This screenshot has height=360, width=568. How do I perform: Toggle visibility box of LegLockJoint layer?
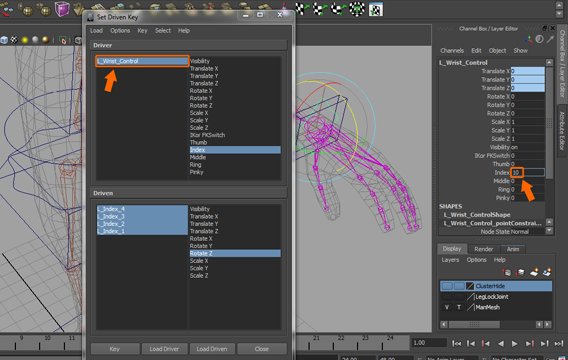447,297
